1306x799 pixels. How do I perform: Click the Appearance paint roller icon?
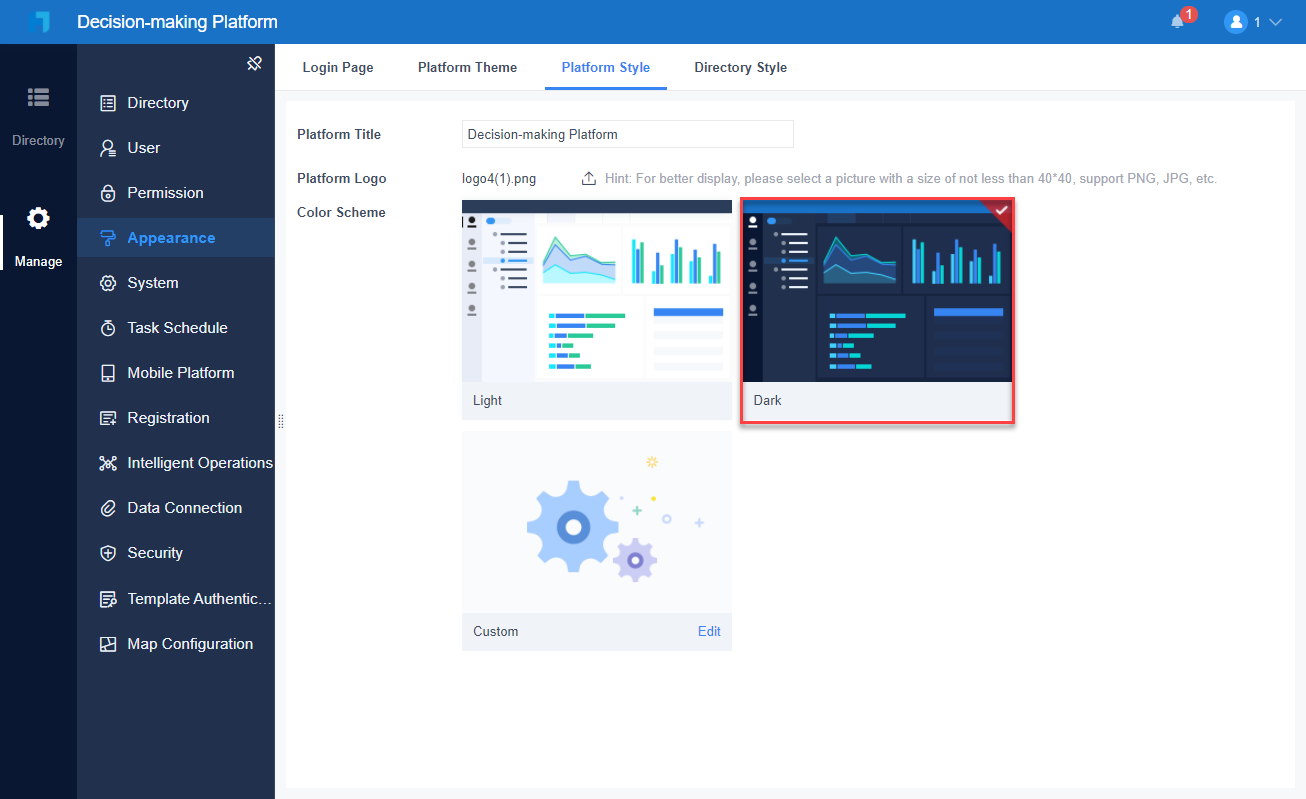pos(108,238)
